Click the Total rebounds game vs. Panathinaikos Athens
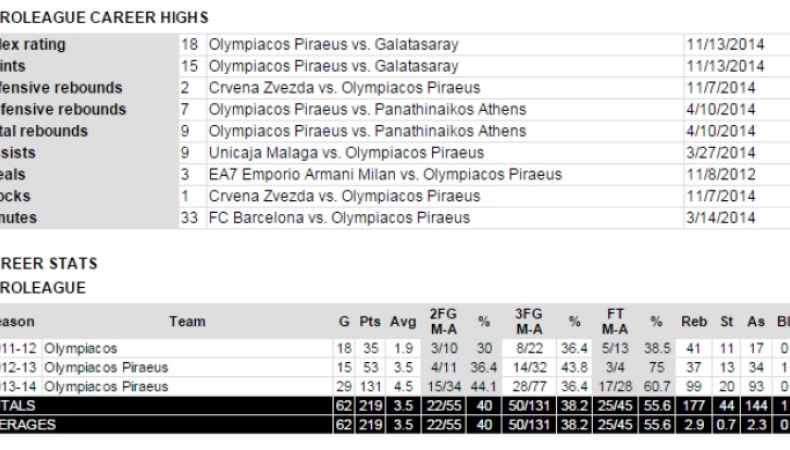The height and width of the screenshot is (450, 790). click(367, 131)
